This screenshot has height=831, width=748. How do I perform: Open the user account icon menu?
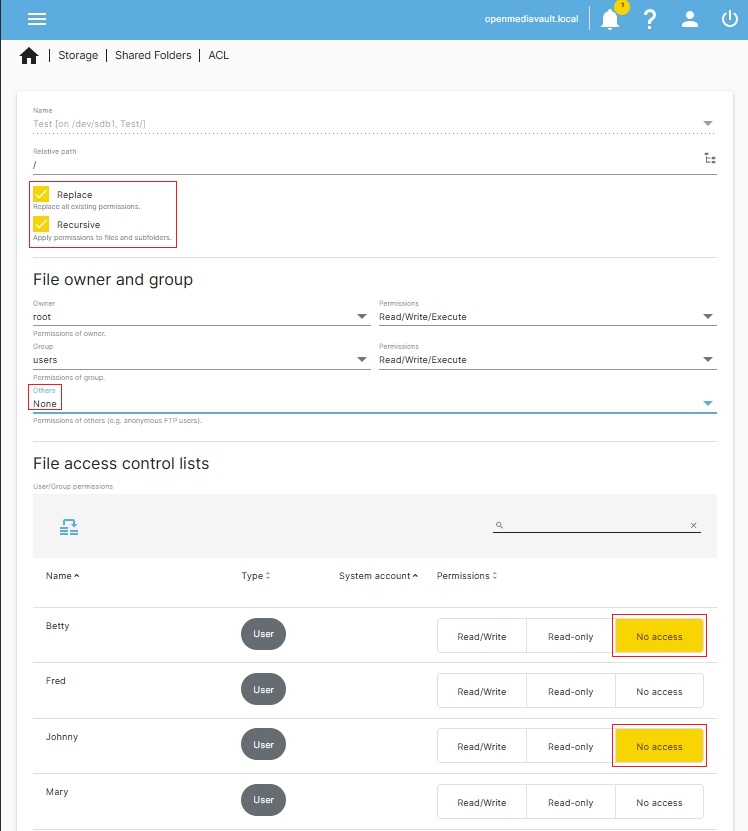coord(689,19)
